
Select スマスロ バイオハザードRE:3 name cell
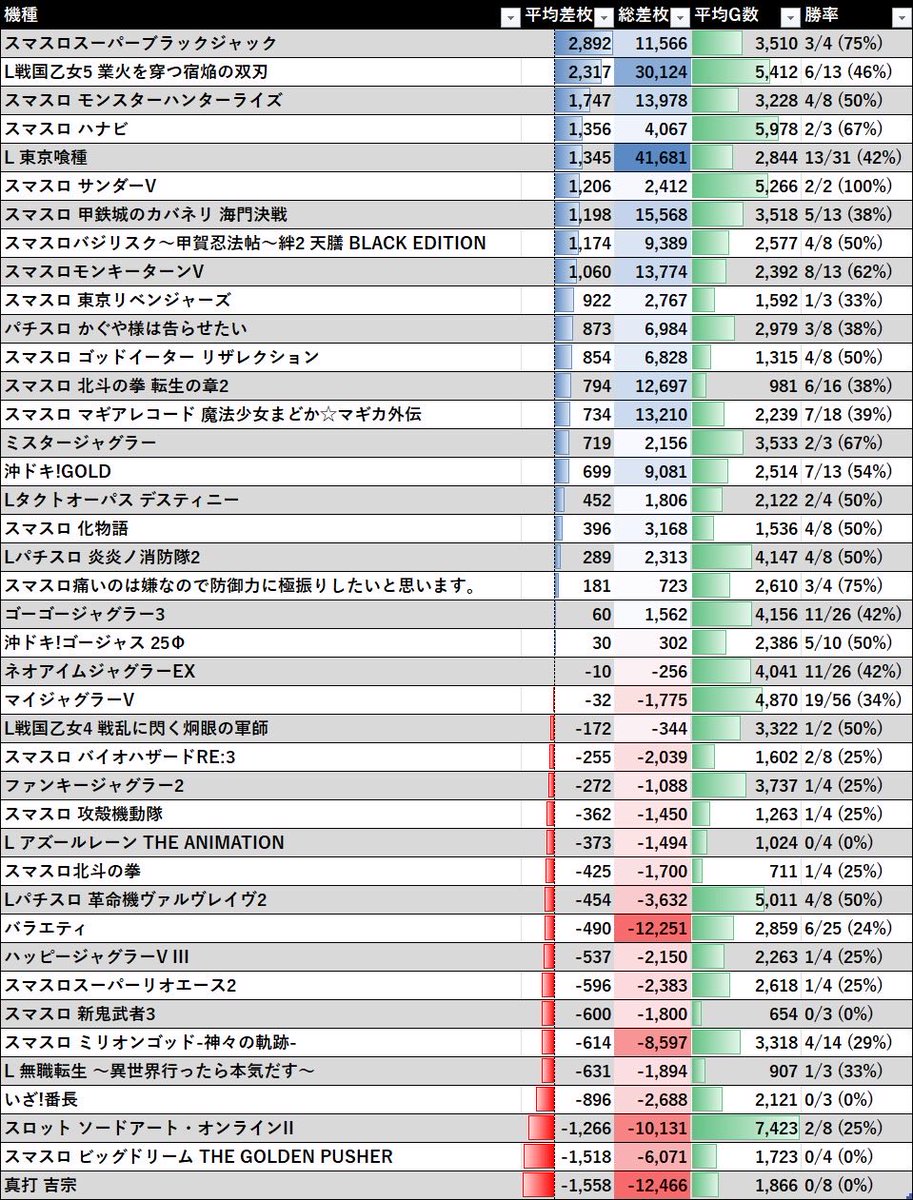261,757
